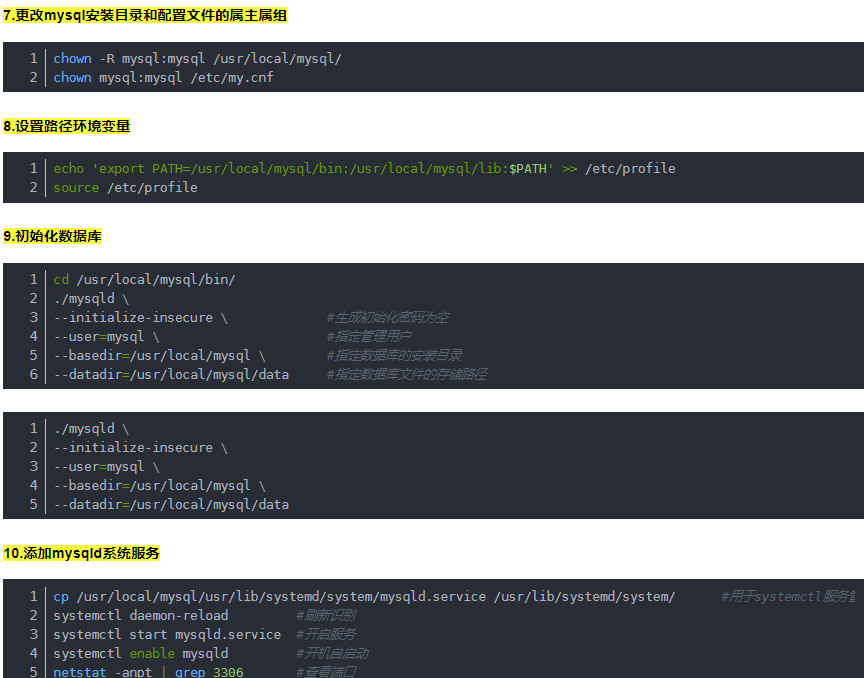Click the line systemctl start mysqld.service
Screen dimensions: 864x678
click(x=167, y=634)
